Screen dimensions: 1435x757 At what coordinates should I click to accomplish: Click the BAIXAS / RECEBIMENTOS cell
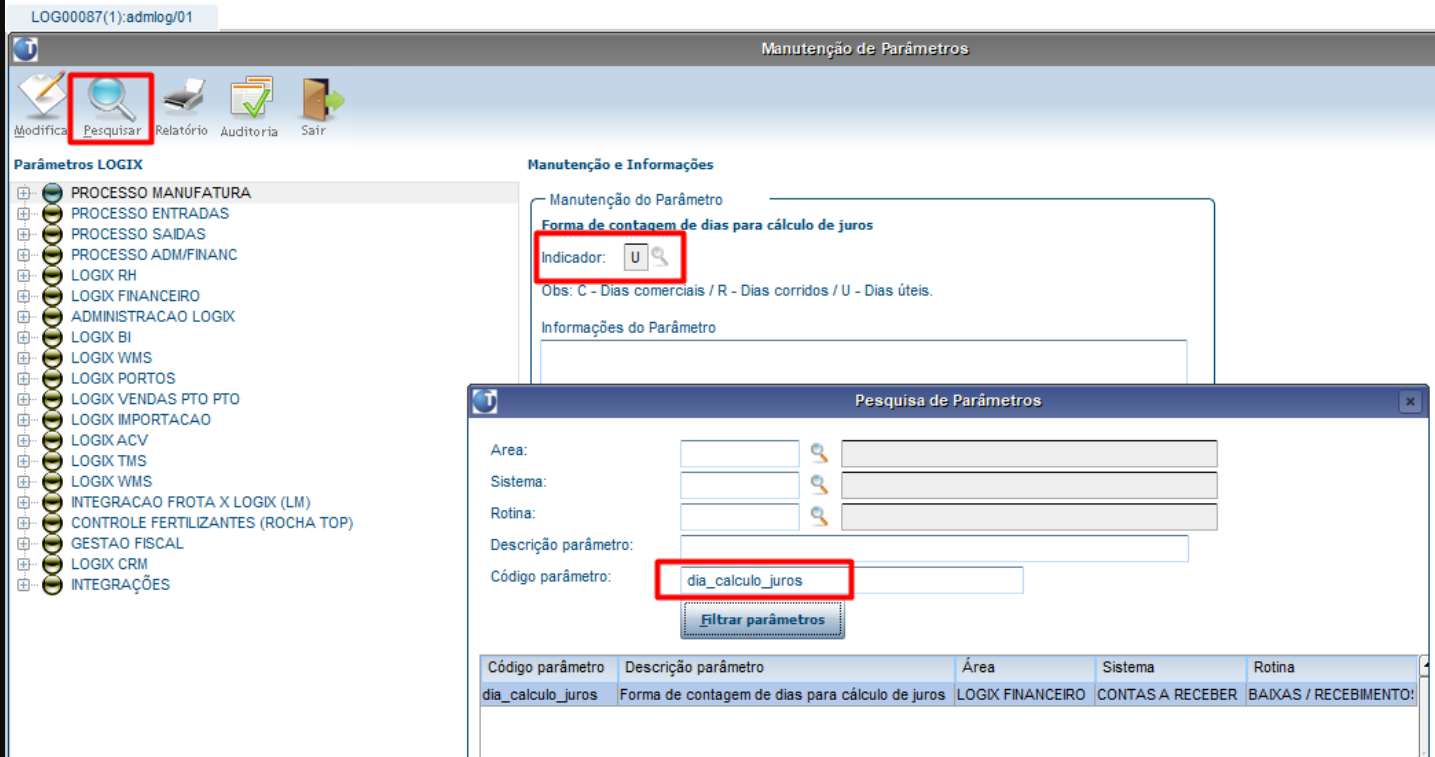click(1331, 694)
